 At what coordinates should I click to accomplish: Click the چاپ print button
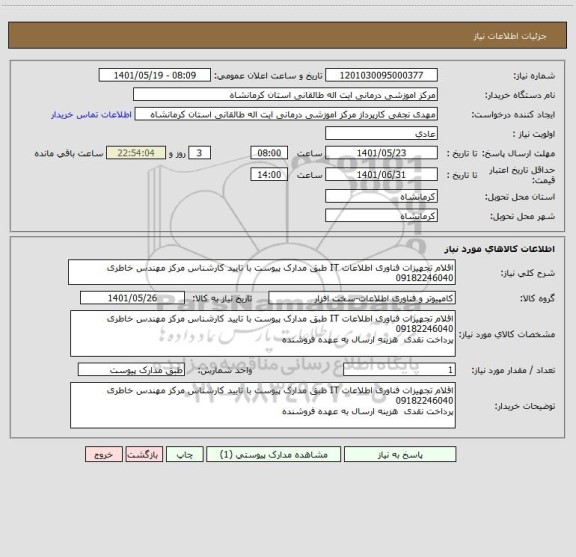pos(184,454)
